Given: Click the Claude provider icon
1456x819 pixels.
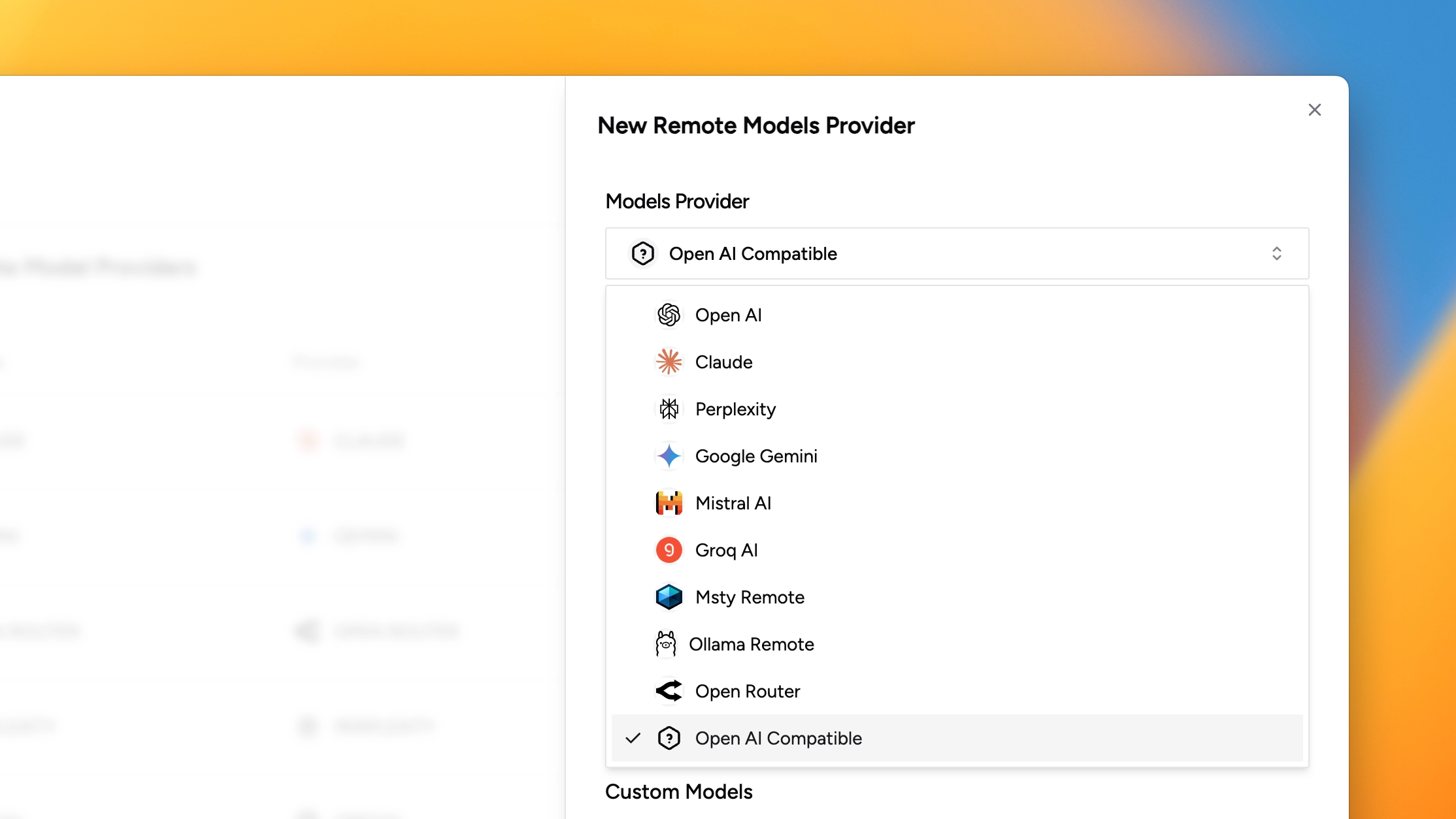Looking at the screenshot, I should click(669, 362).
